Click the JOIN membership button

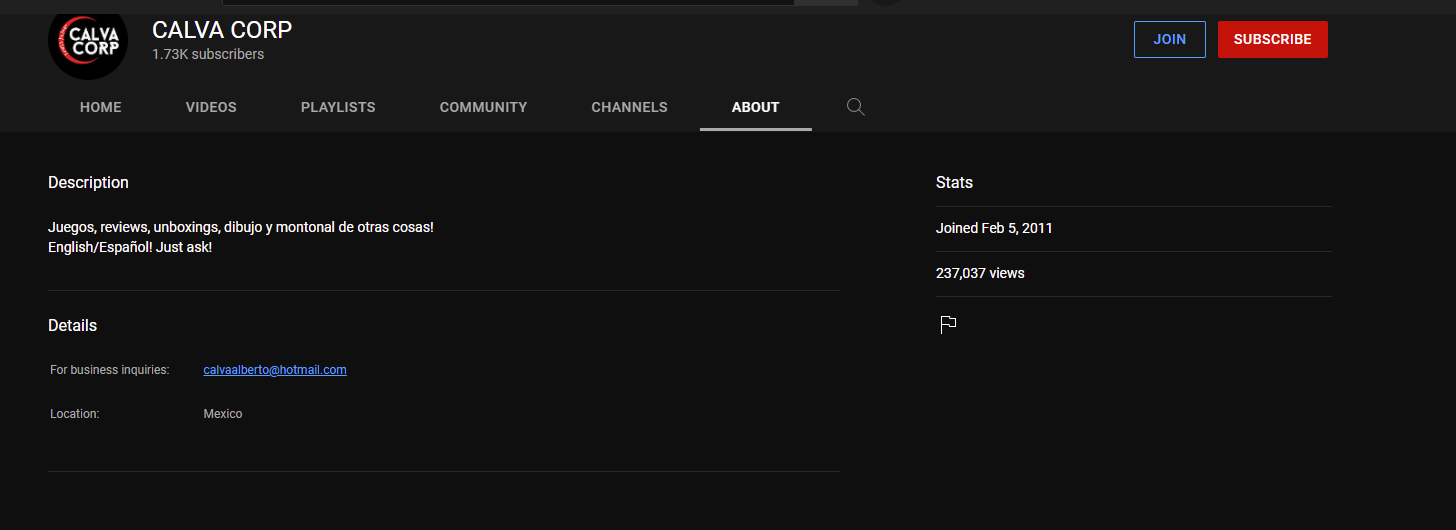pos(1169,40)
